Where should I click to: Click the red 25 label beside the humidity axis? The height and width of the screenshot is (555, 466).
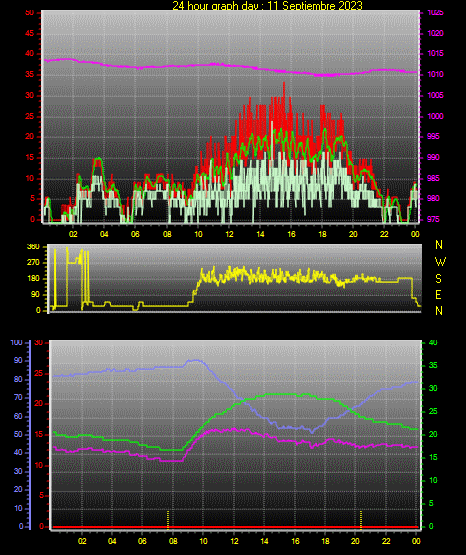point(39,373)
